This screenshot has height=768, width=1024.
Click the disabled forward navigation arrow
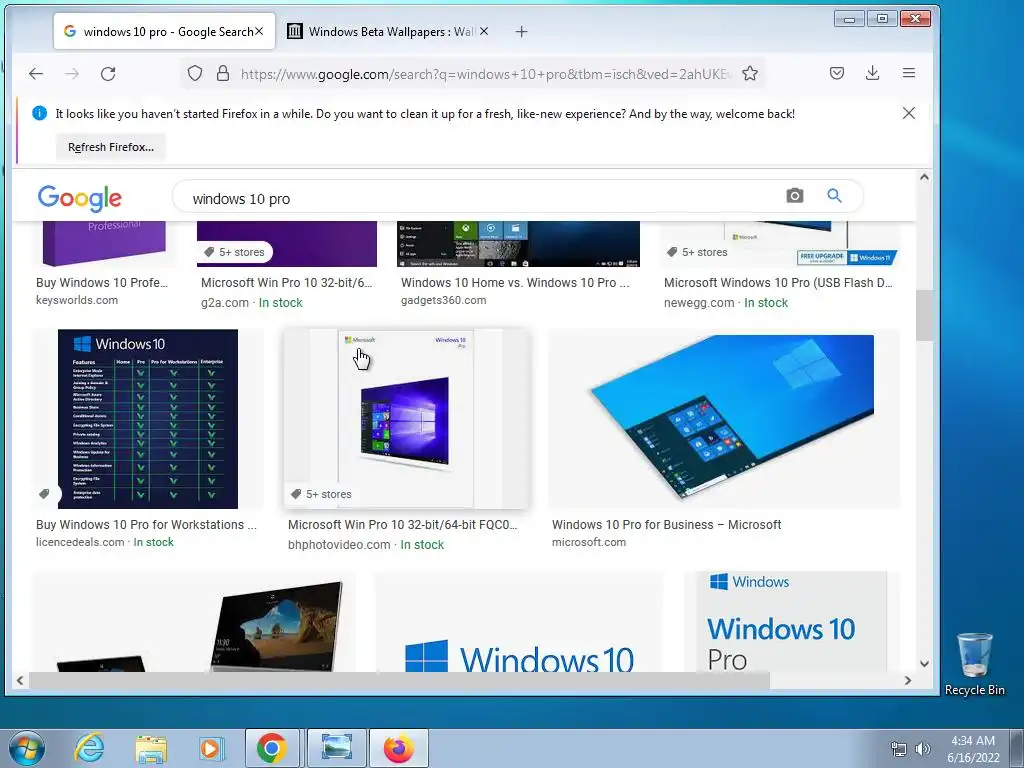(72, 74)
